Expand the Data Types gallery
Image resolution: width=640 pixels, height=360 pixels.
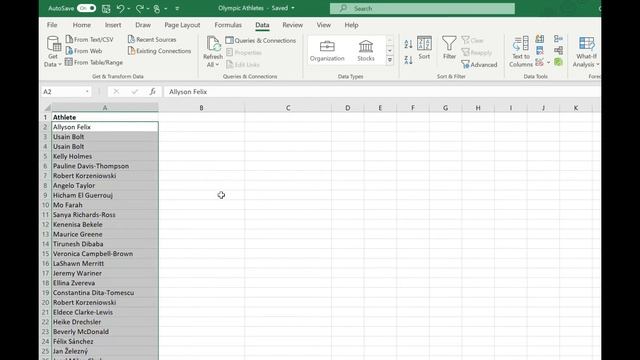tap(390, 60)
